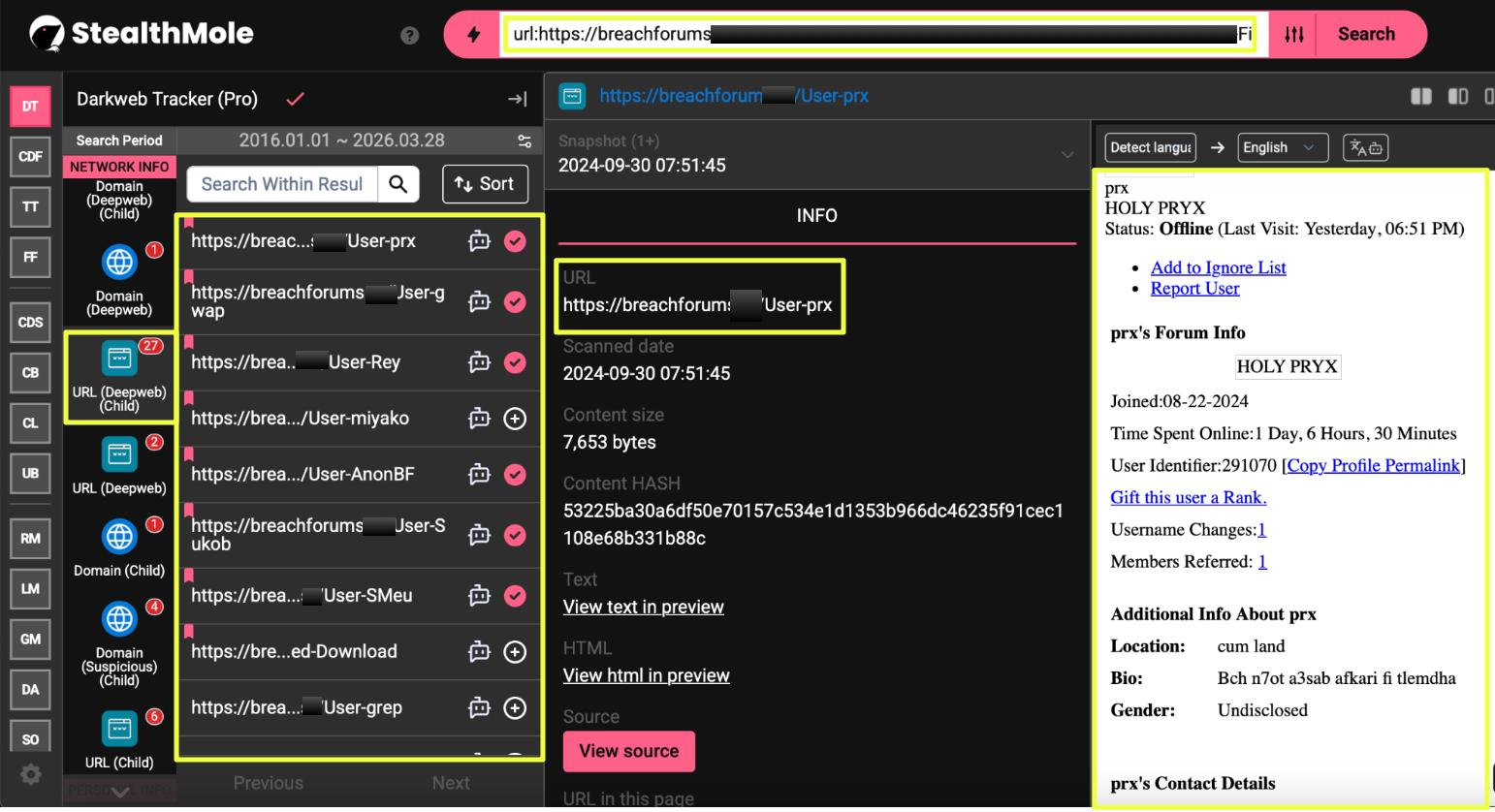
Task: Select URL (Deepweb) (Child) category
Action: (x=119, y=377)
